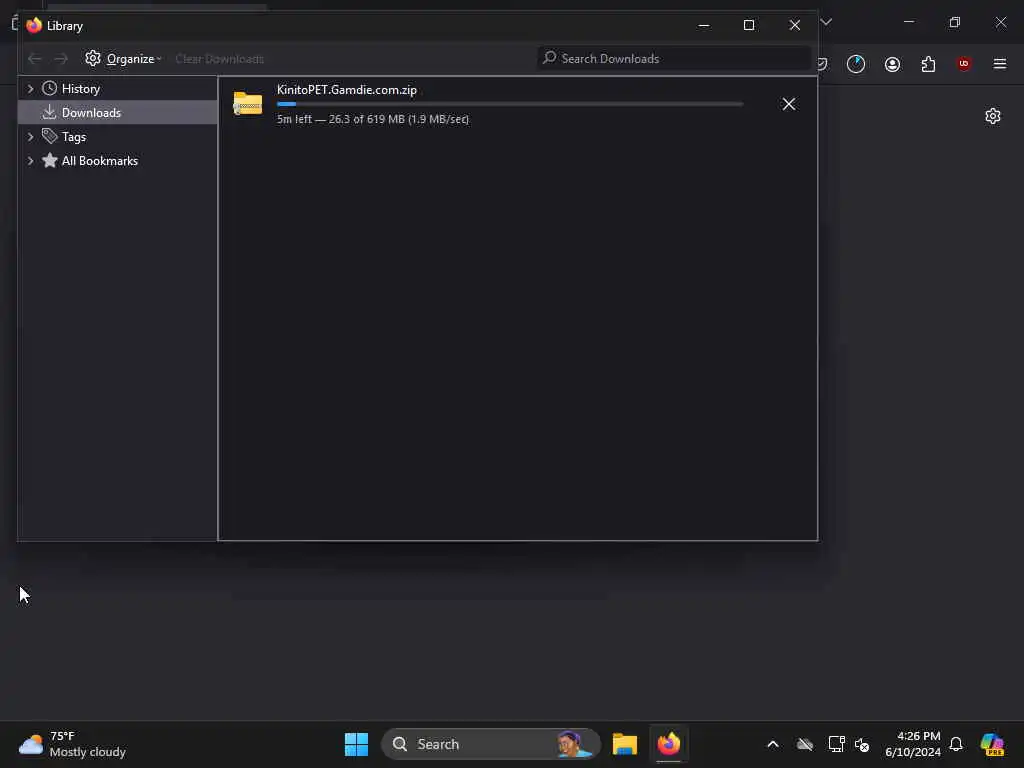The image size is (1024, 768).
Task: Click the download progress bar
Action: 510,104
